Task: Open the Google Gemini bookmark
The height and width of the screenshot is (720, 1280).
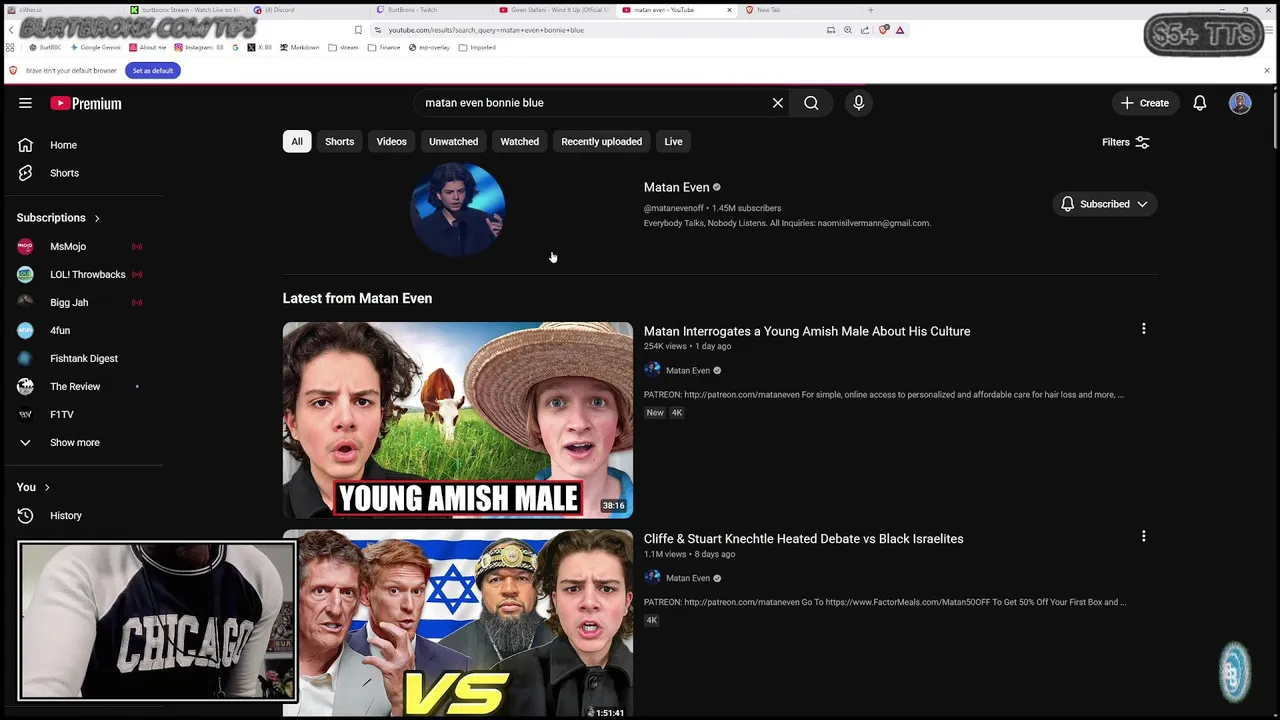Action: 96,47
